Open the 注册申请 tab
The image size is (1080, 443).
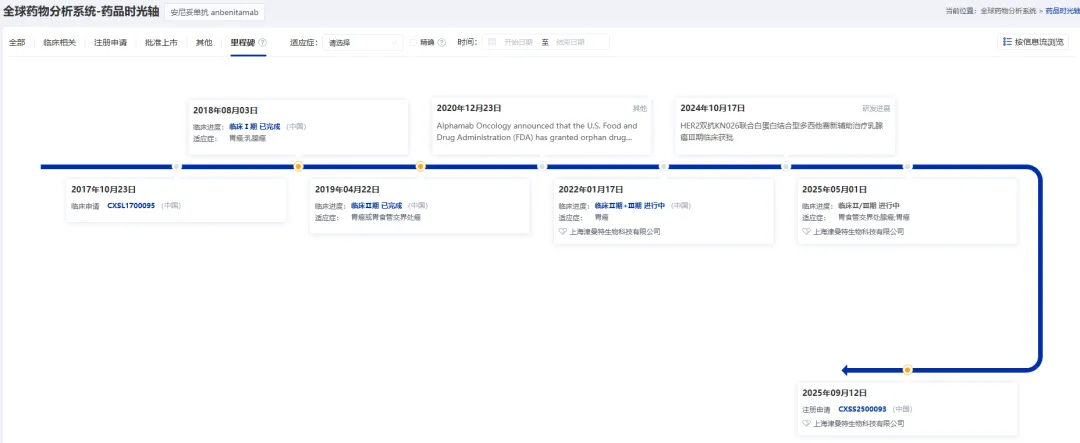(110, 43)
